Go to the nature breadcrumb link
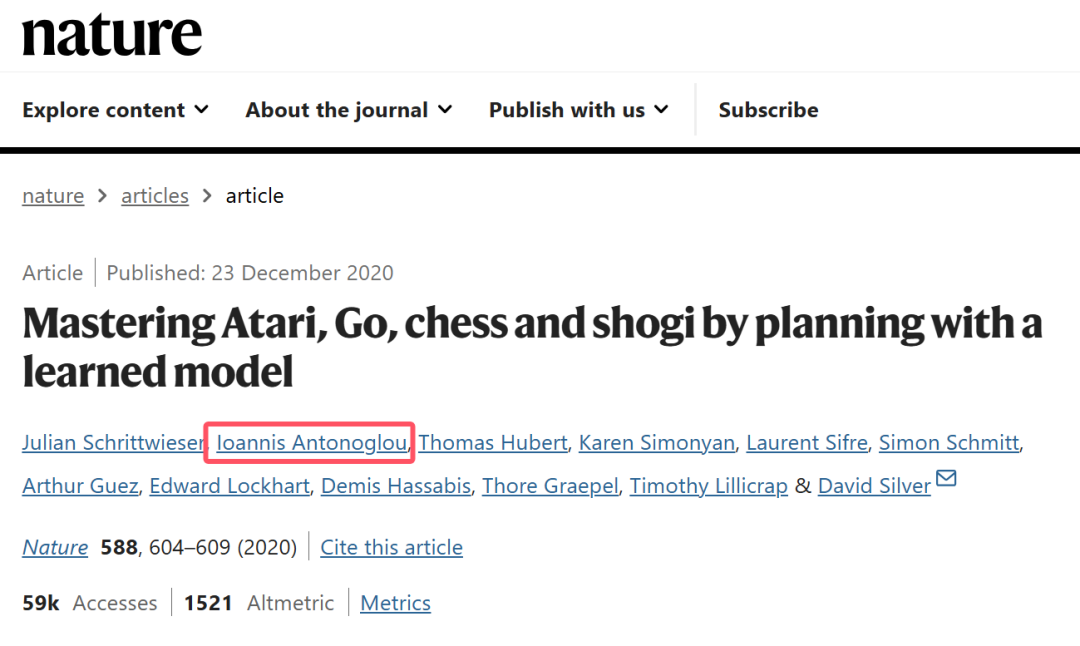 coord(53,196)
